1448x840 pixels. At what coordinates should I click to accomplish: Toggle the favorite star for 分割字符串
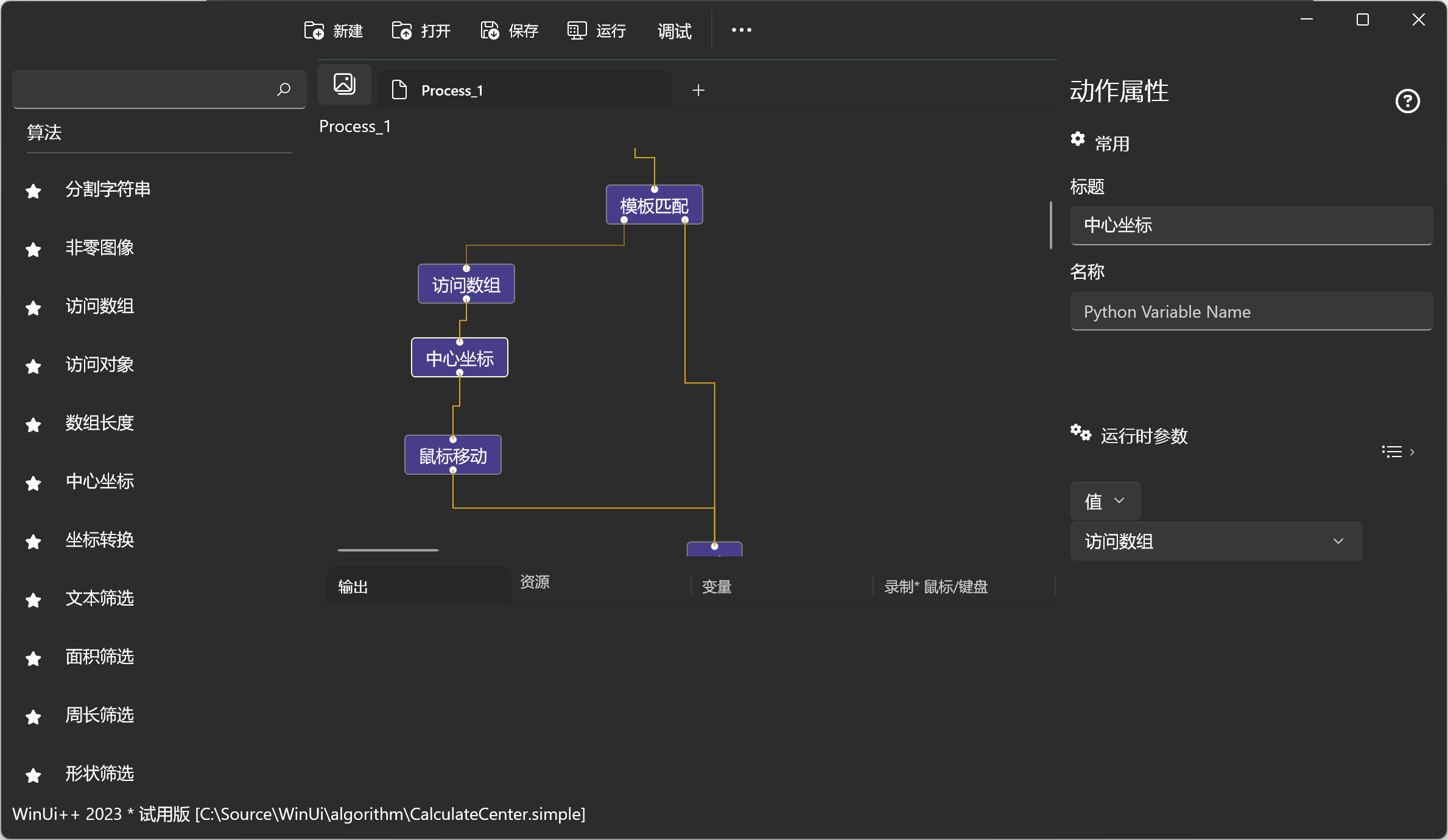33,191
